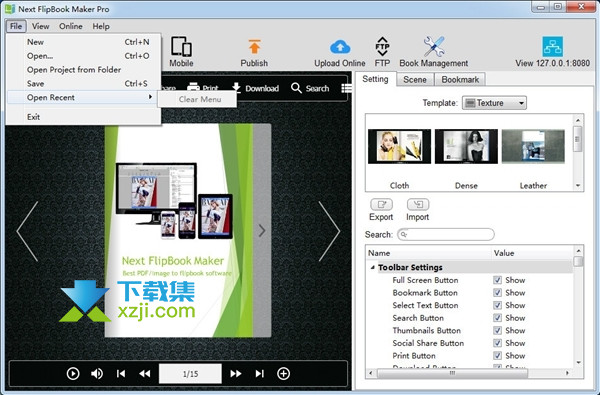Toggle Social Share Button Show checkbox

497,343
